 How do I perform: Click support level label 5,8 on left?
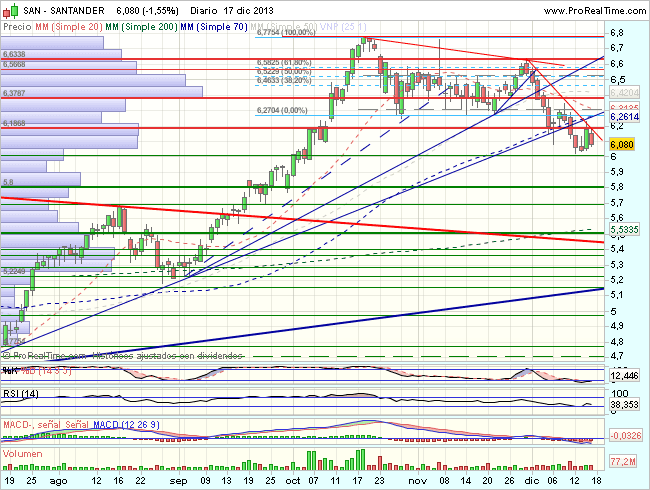coord(8,182)
